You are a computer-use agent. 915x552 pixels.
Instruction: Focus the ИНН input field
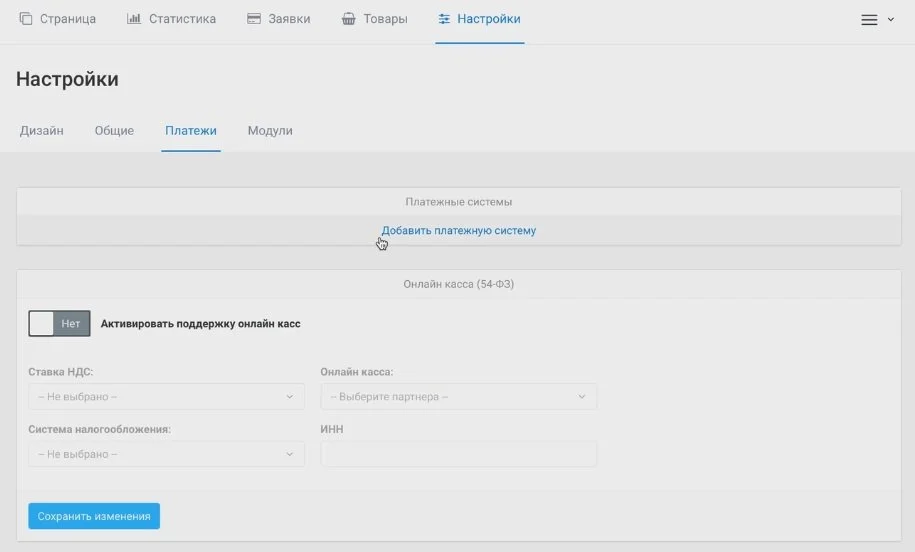coord(459,454)
